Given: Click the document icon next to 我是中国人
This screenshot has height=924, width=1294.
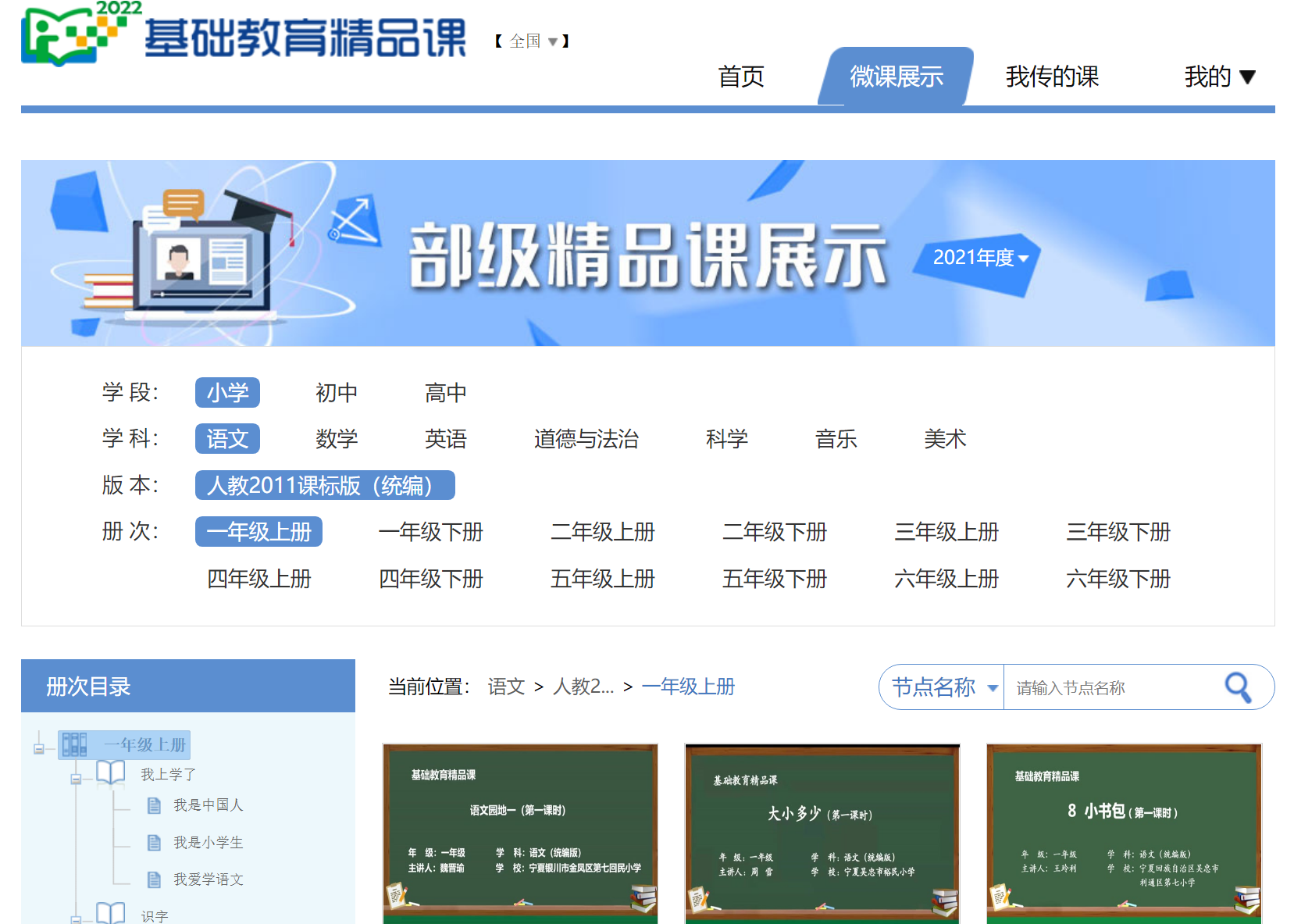Looking at the screenshot, I should point(155,805).
